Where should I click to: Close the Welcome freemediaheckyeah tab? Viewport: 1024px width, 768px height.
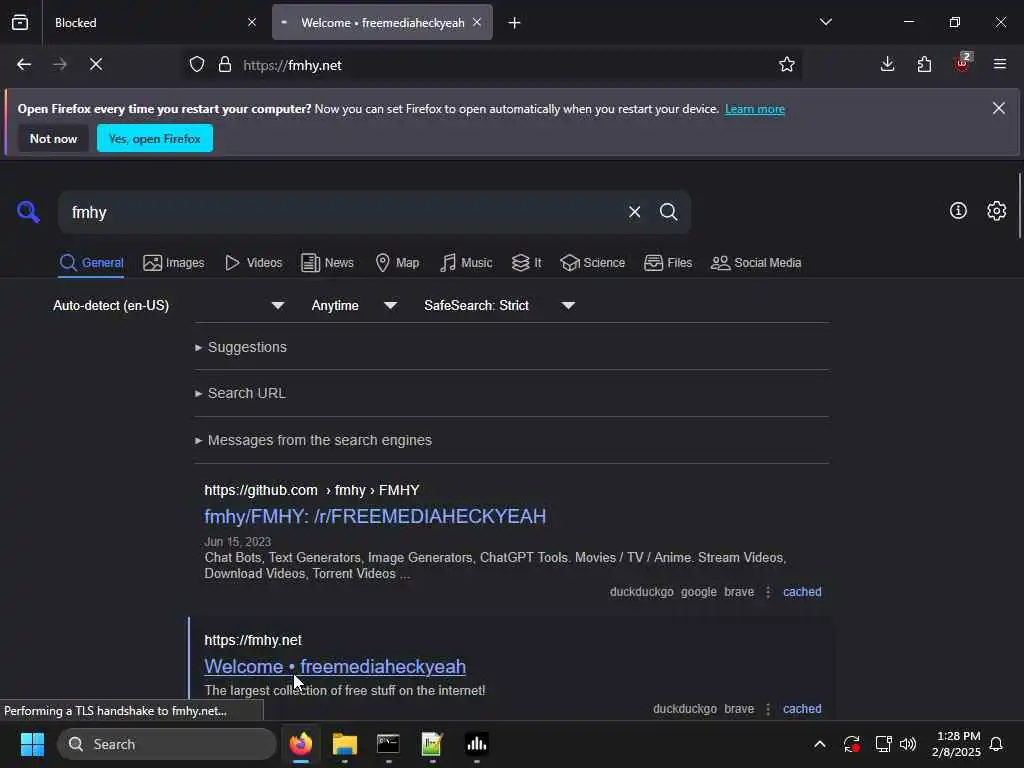coord(477,22)
